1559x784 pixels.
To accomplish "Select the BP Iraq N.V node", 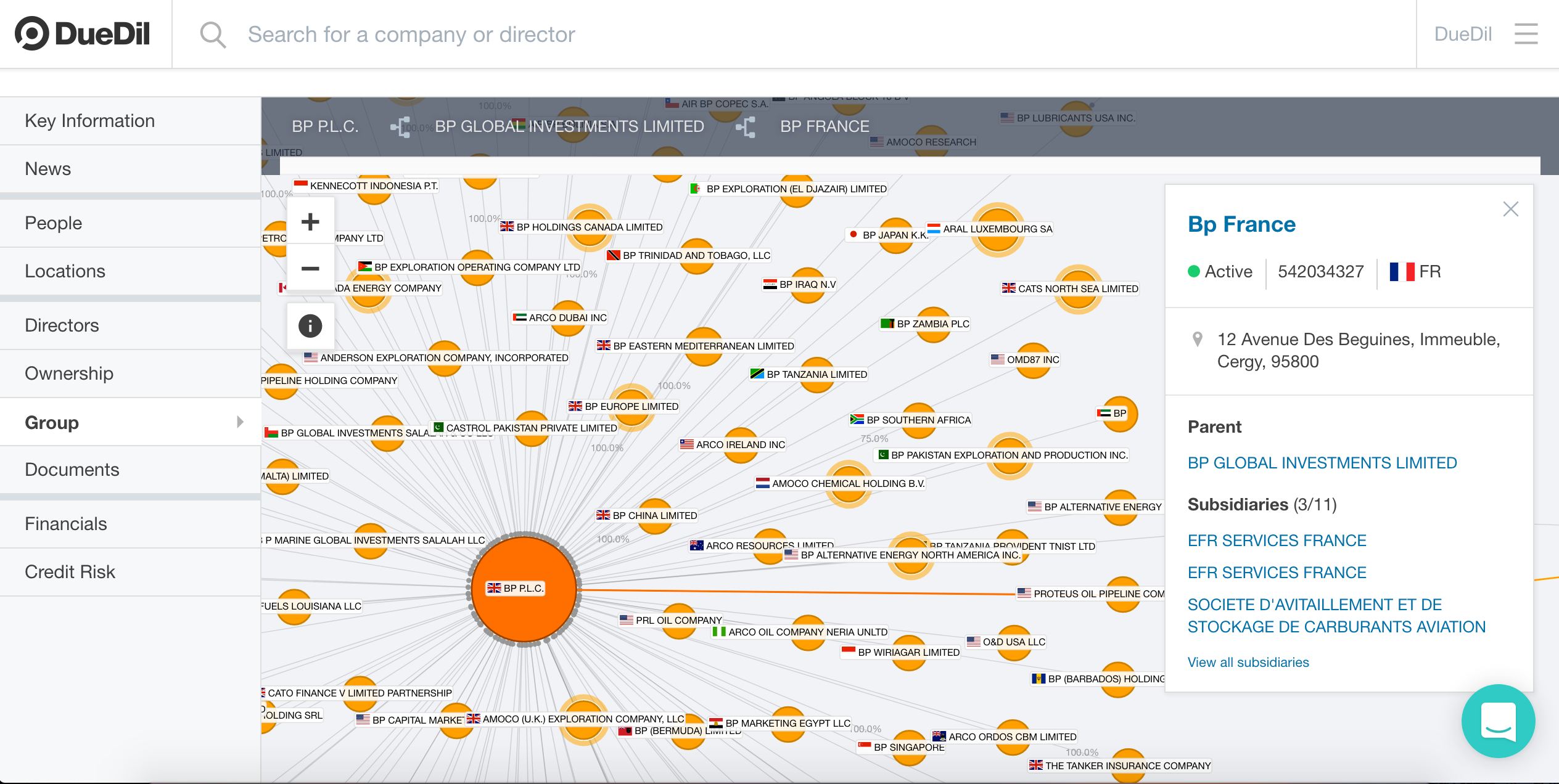I will click(807, 285).
